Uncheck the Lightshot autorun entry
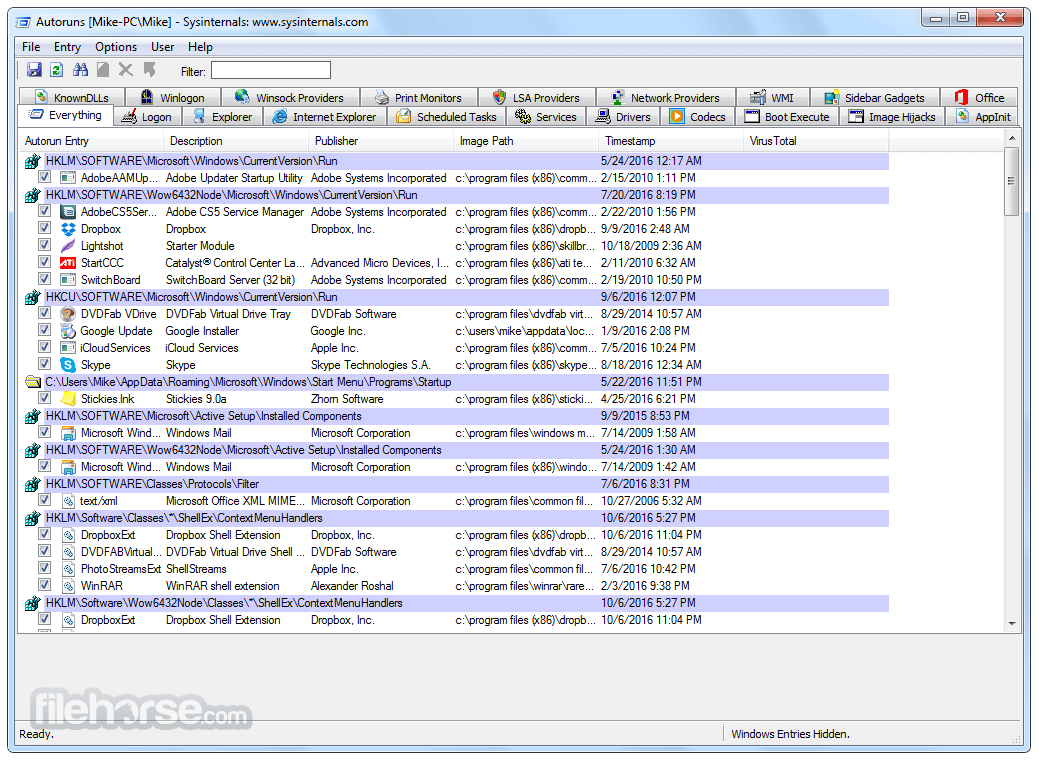 click(x=44, y=246)
